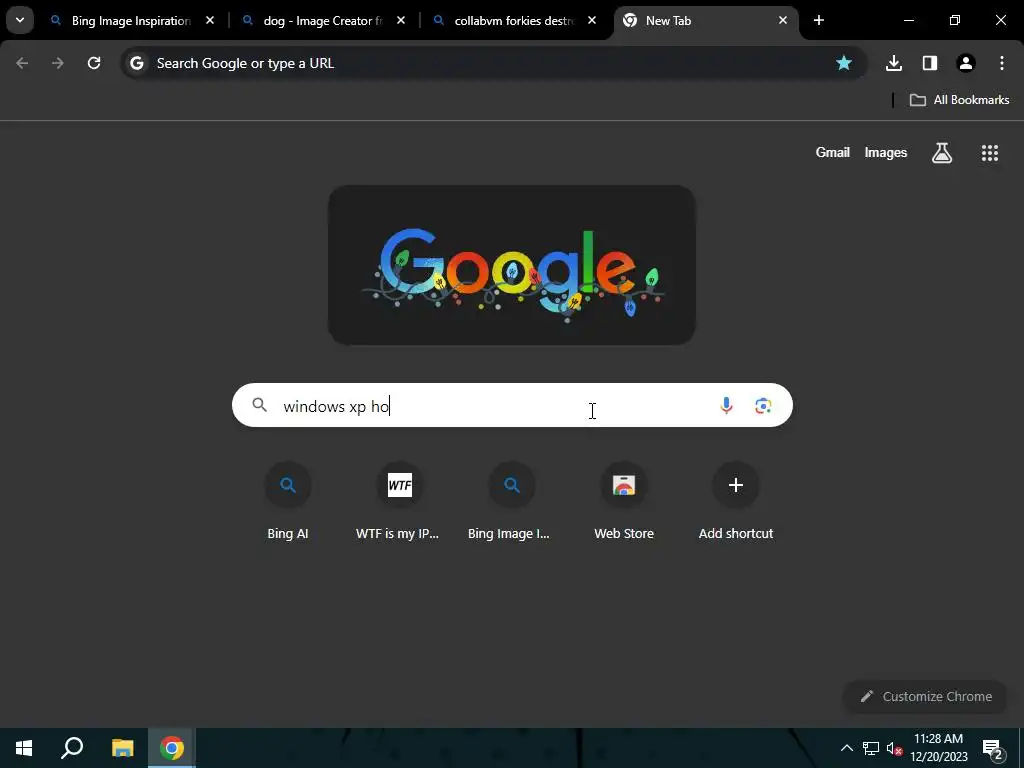Open the tab search dropdown arrow
Screen dimensions: 1024x768
point(20,20)
